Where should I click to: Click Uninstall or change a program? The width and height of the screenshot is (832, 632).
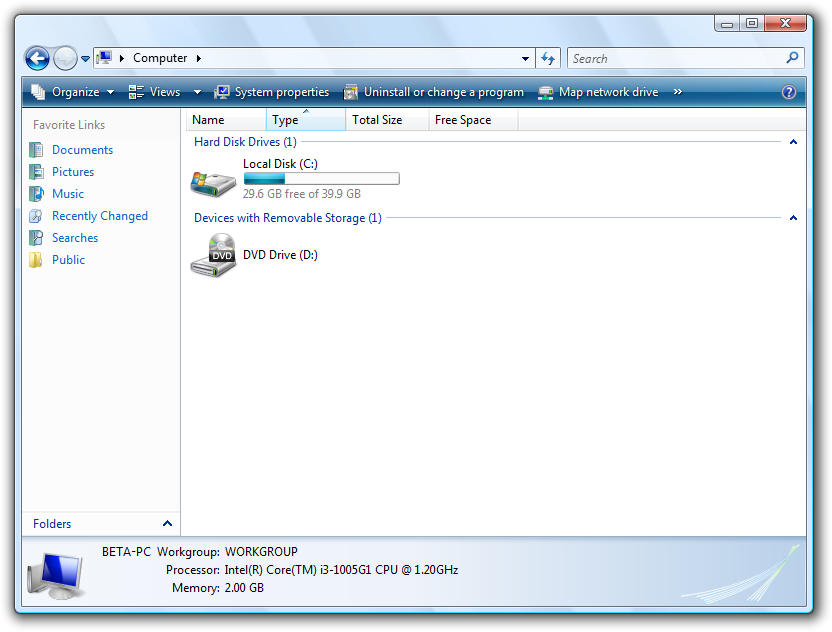tap(434, 92)
